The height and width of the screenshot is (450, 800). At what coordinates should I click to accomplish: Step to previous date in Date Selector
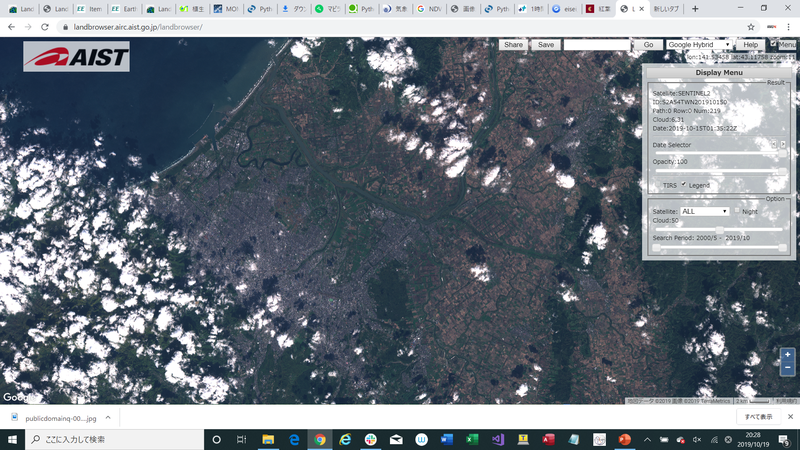click(x=773, y=145)
